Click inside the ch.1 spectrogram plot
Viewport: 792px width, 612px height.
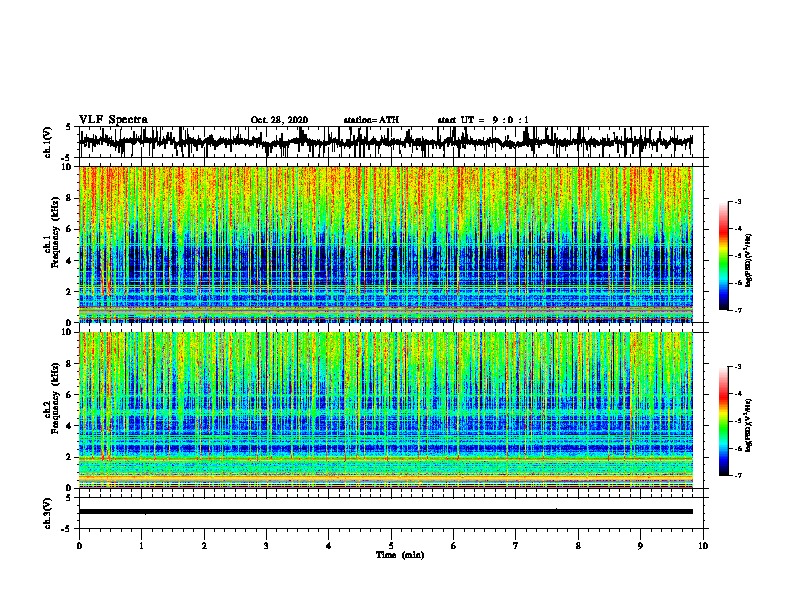pyautogui.click(x=385, y=244)
